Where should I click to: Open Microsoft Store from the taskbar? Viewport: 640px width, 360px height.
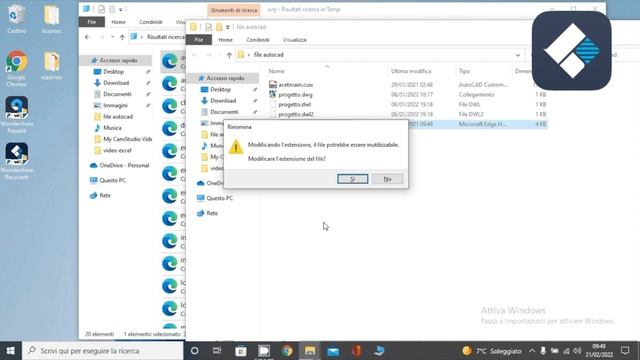tap(241, 351)
